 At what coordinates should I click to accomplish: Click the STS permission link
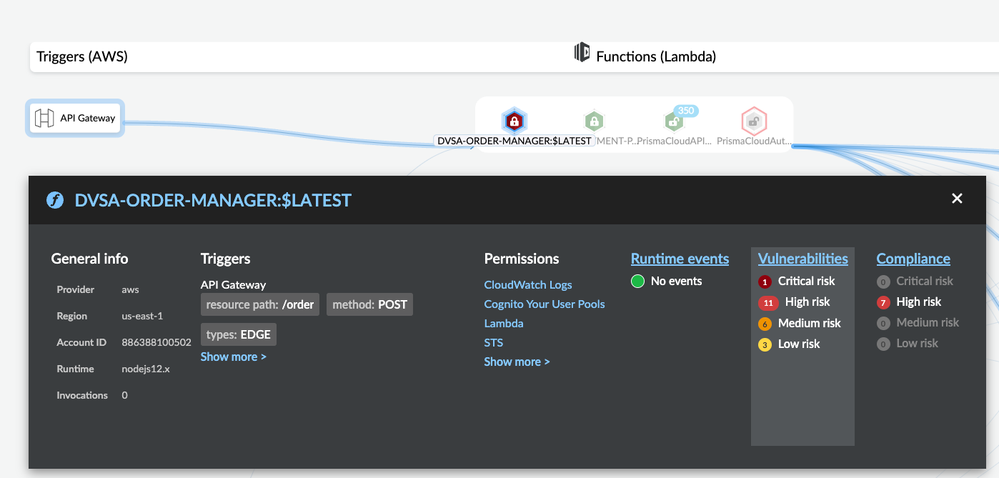pos(493,343)
